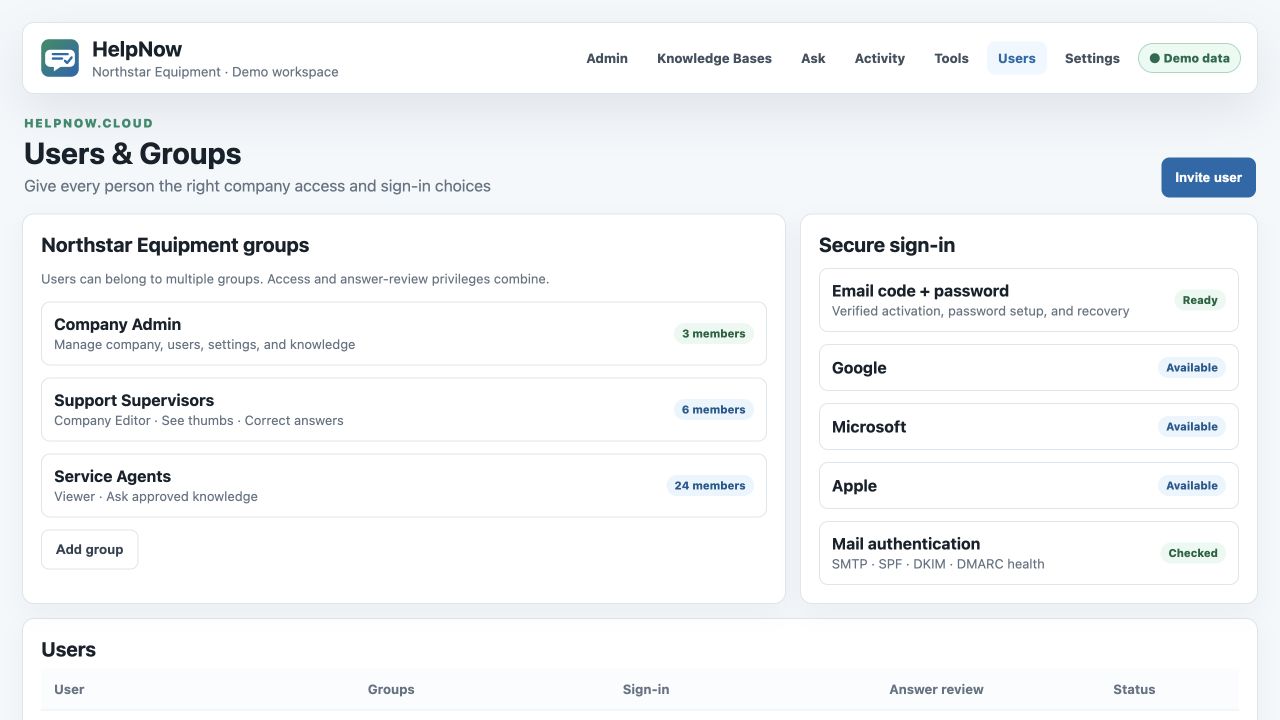1280x720 pixels.
Task: Go to Knowledge Bases
Action: pos(714,58)
